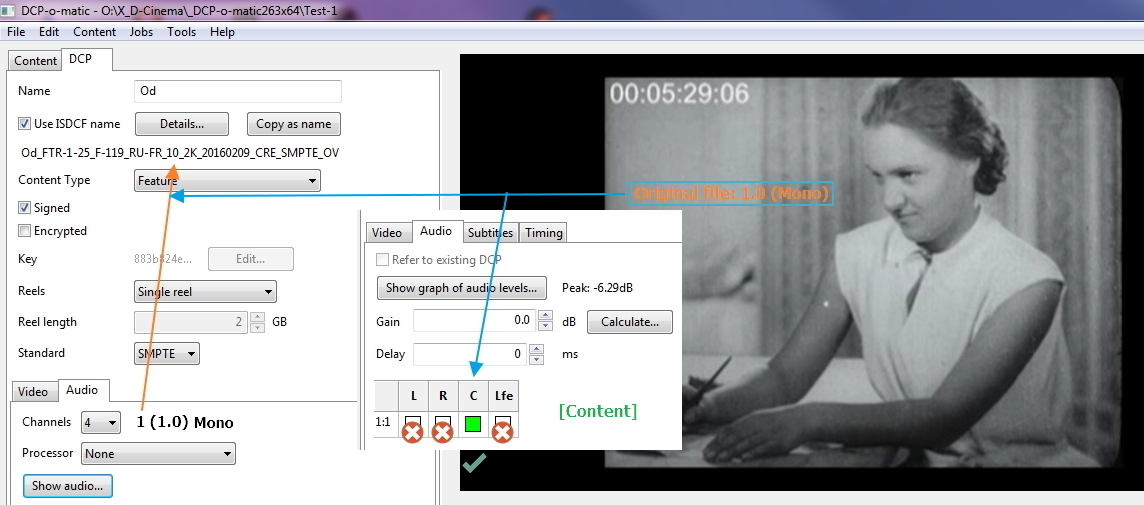1144x505 pixels.
Task: Click the Details... button
Action: pos(181,124)
